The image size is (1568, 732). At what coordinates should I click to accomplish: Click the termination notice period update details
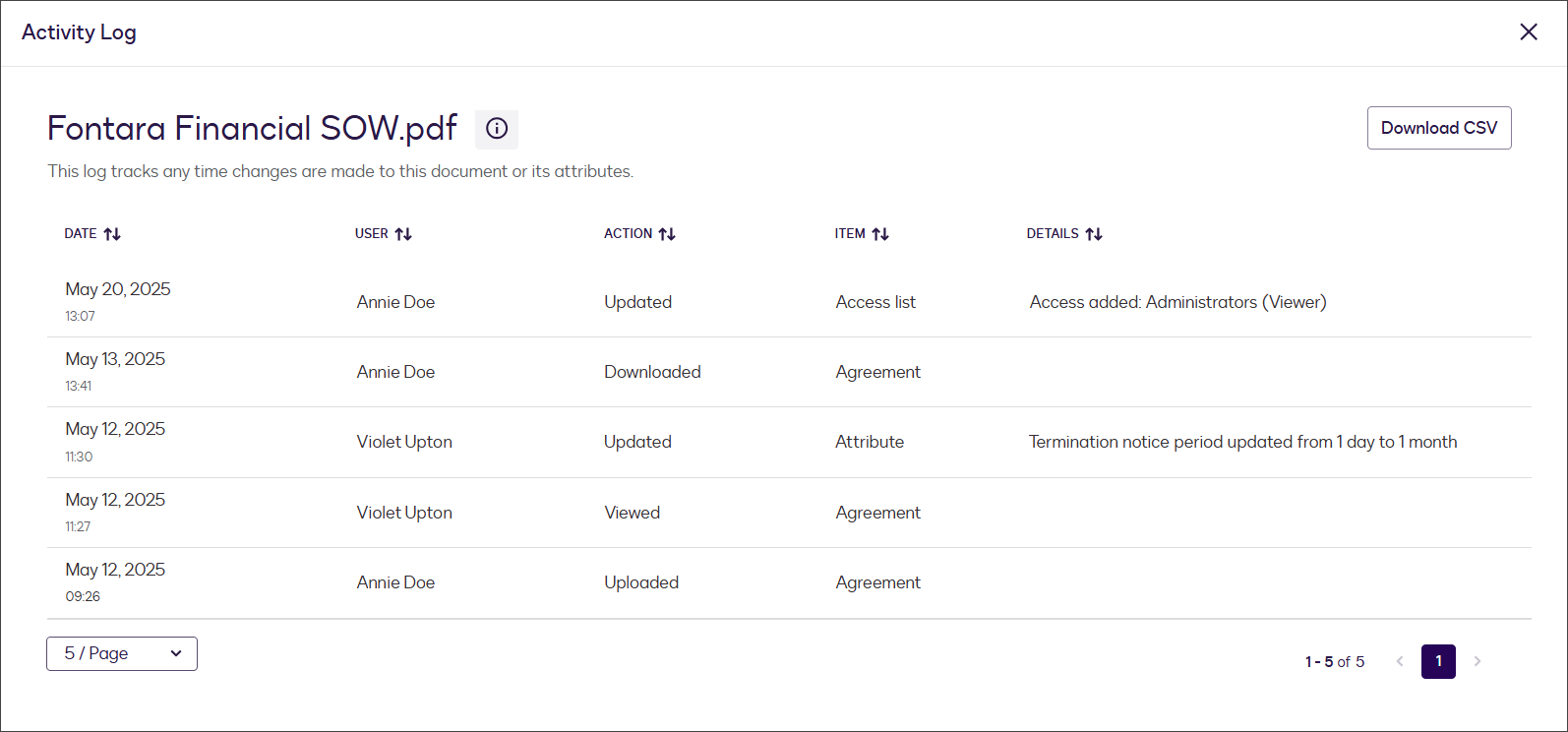(1242, 442)
